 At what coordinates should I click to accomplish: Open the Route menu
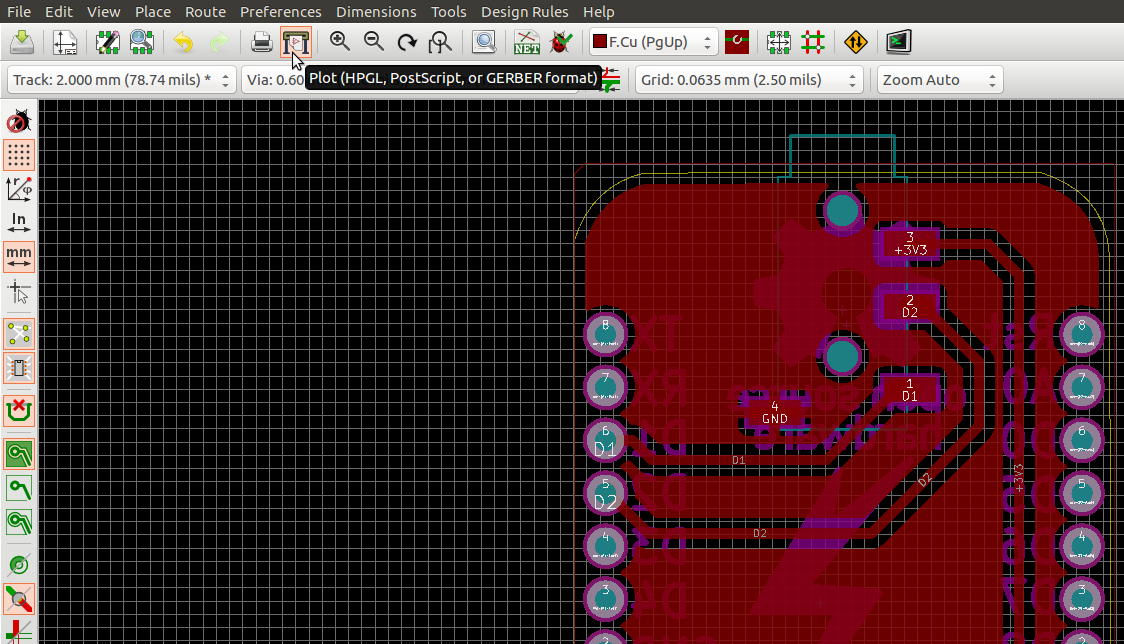tap(205, 11)
